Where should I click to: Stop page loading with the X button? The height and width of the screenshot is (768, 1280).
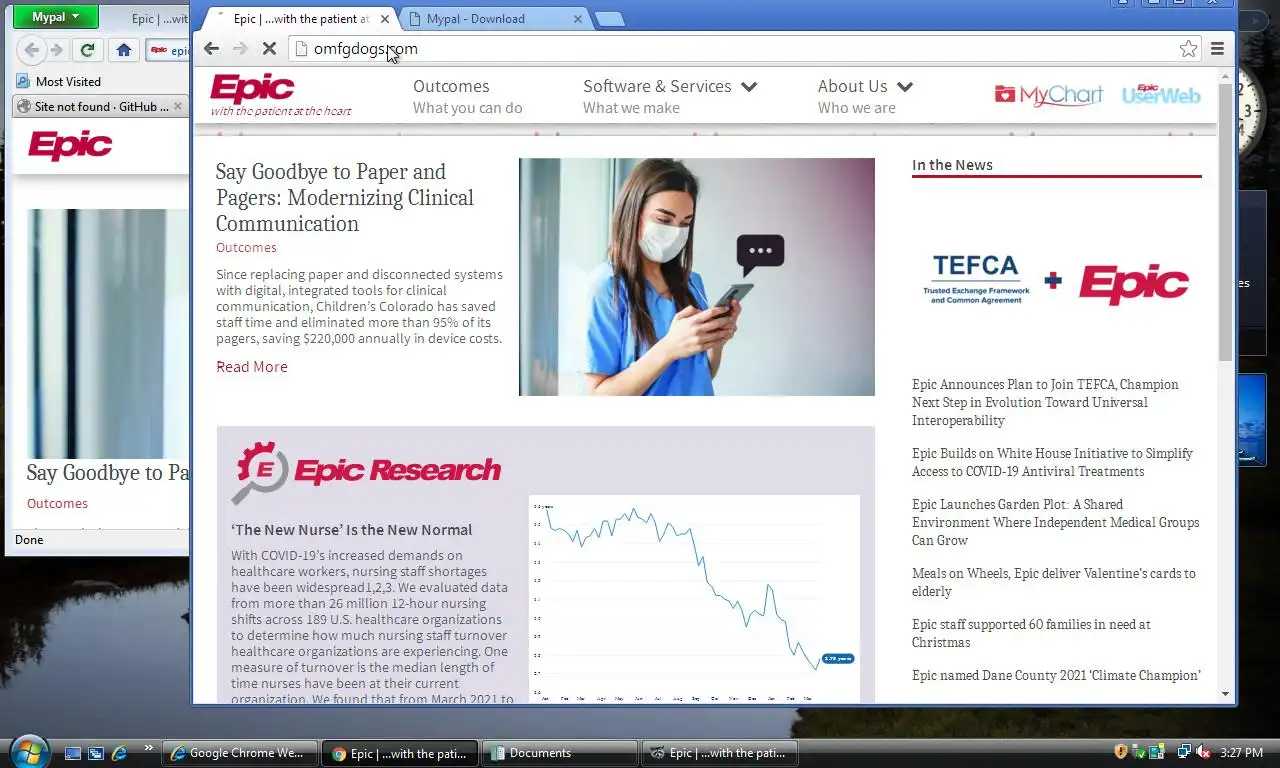coord(269,48)
